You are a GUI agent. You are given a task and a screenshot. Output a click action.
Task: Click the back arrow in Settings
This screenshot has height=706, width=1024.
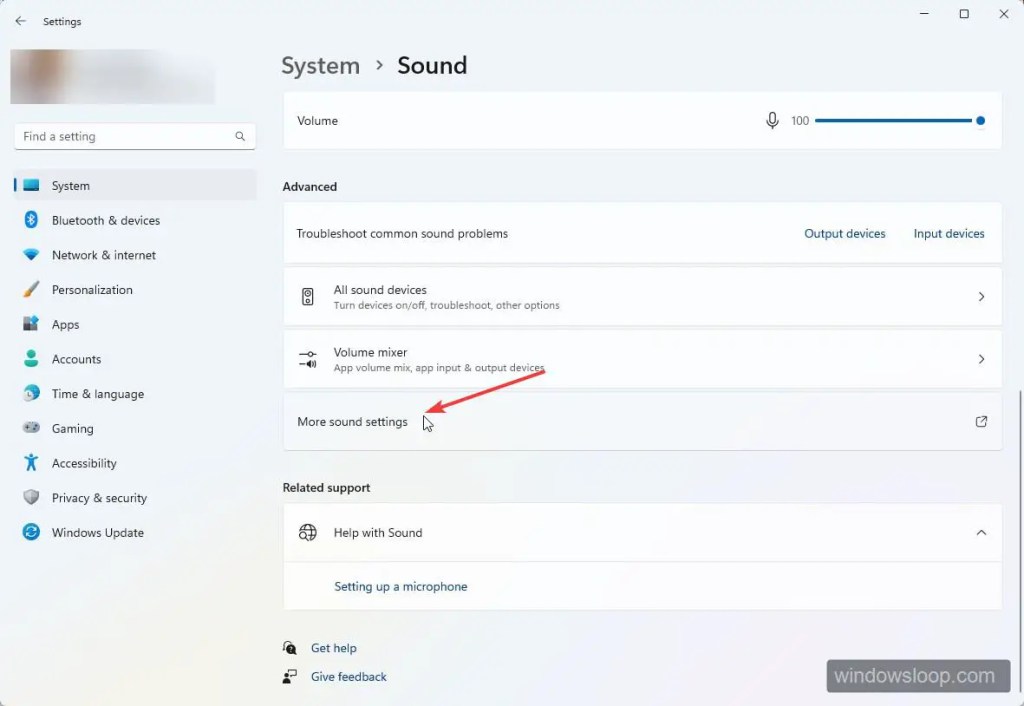coord(21,21)
